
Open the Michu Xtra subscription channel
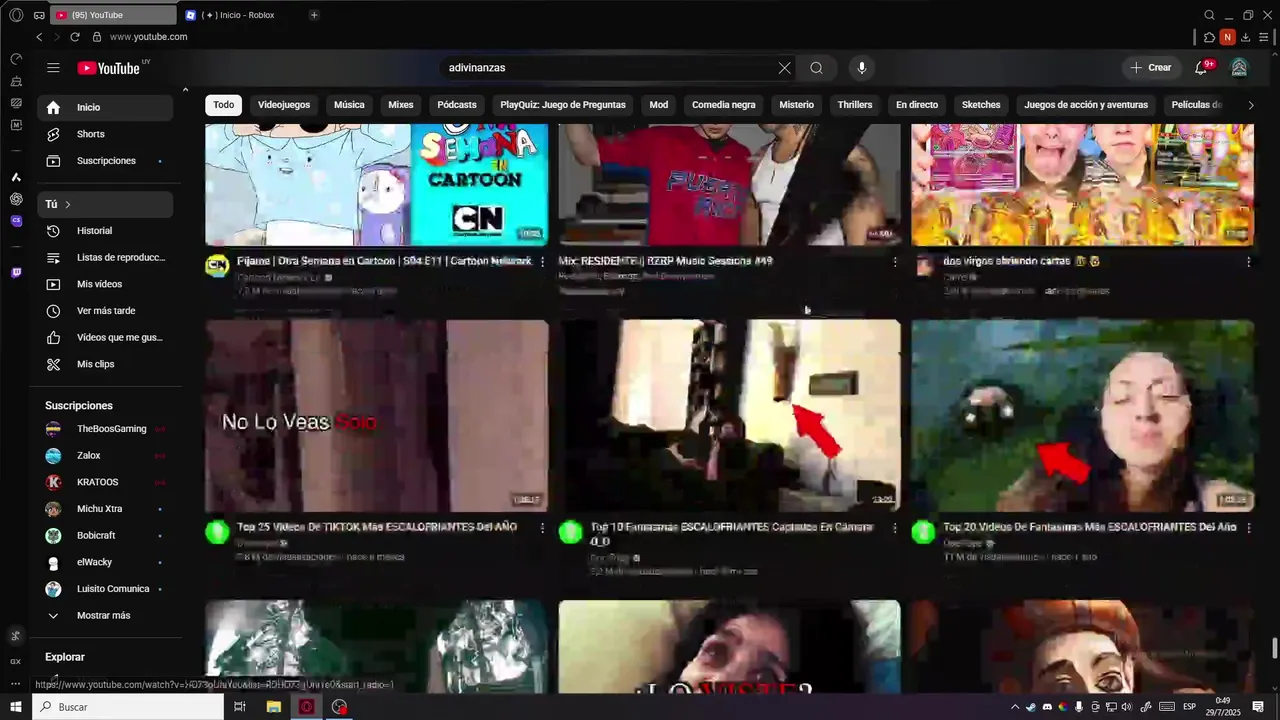(105, 509)
